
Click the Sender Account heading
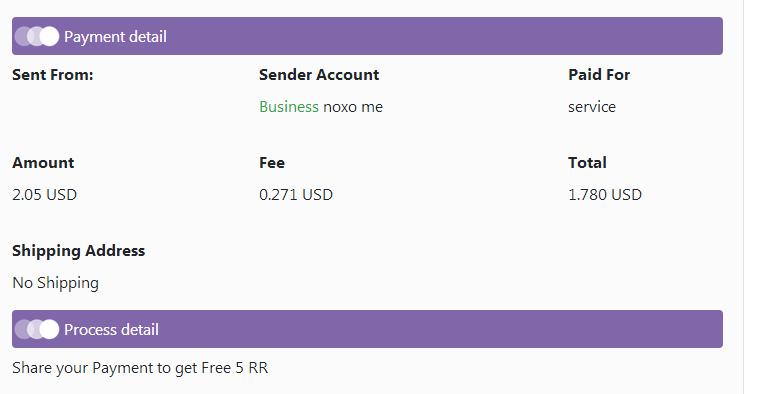(x=319, y=75)
